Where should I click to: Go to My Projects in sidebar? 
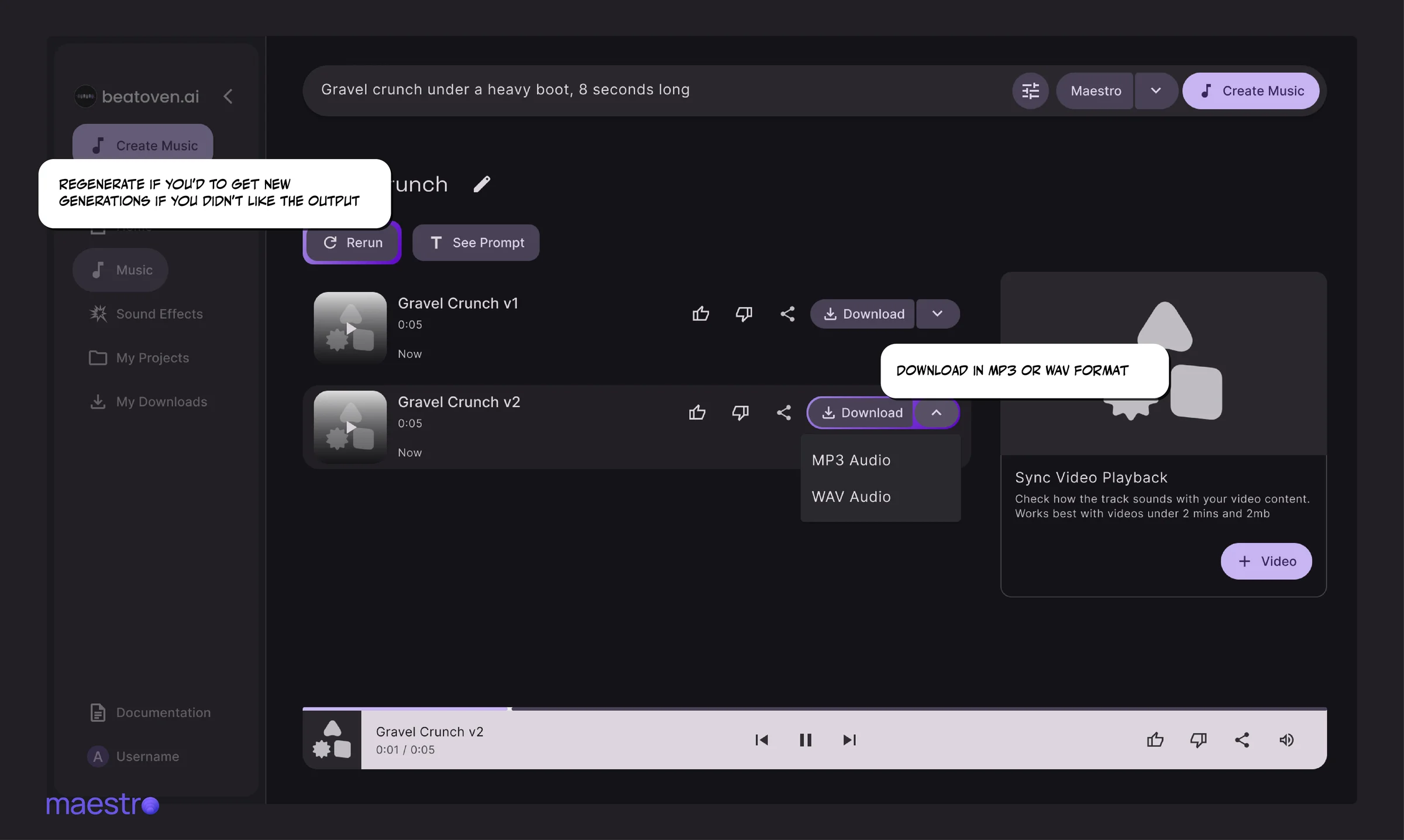point(139,358)
